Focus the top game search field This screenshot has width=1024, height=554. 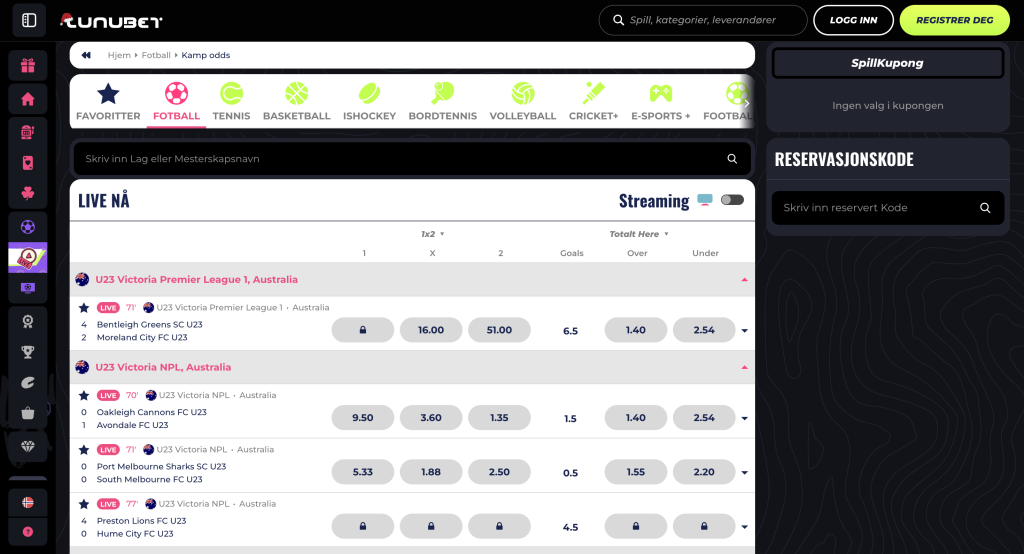(x=703, y=20)
